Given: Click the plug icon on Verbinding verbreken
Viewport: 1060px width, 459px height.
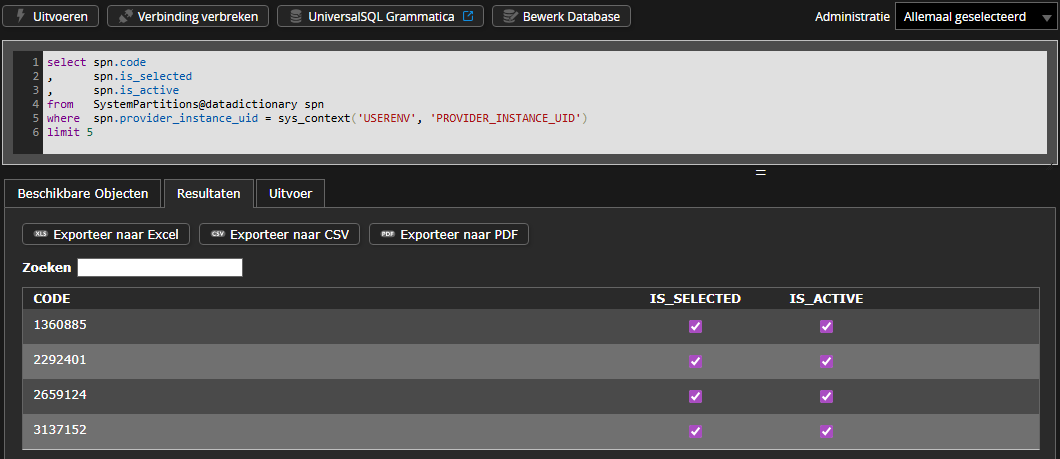Looking at the screenshot, I should pyautogui.click(x=126, y=17).
